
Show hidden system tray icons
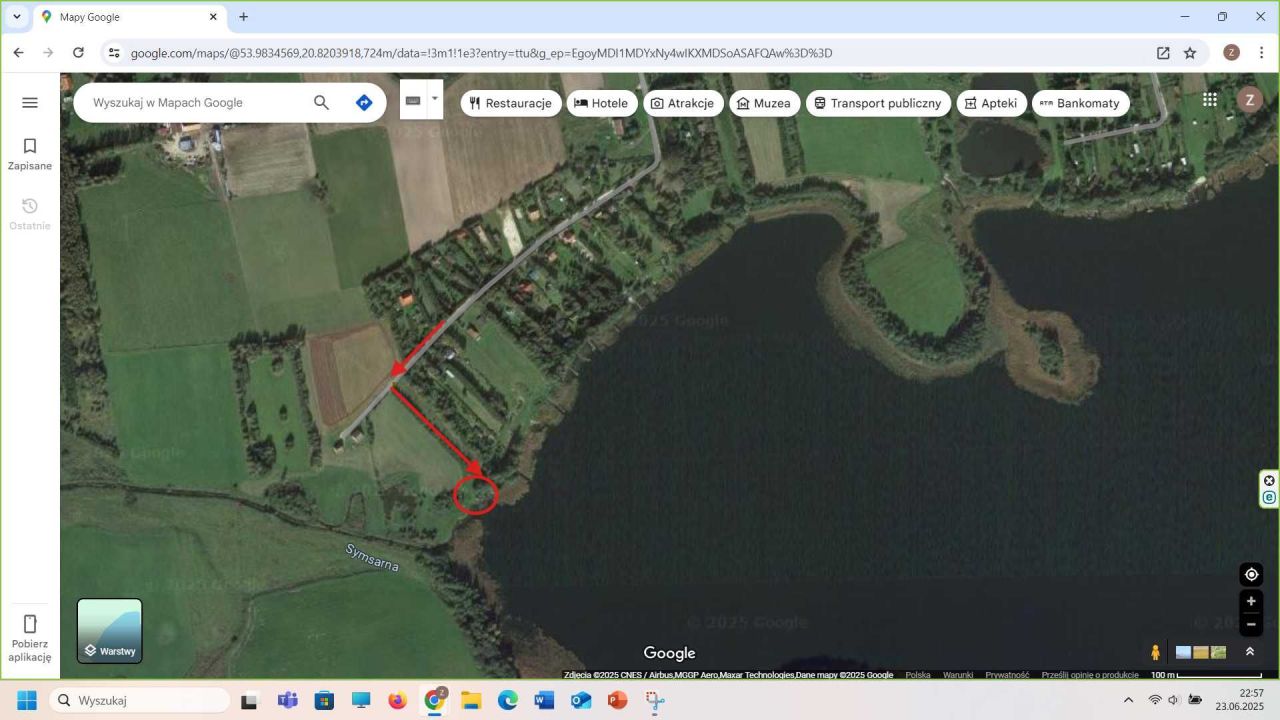(x=1129, y=700)
